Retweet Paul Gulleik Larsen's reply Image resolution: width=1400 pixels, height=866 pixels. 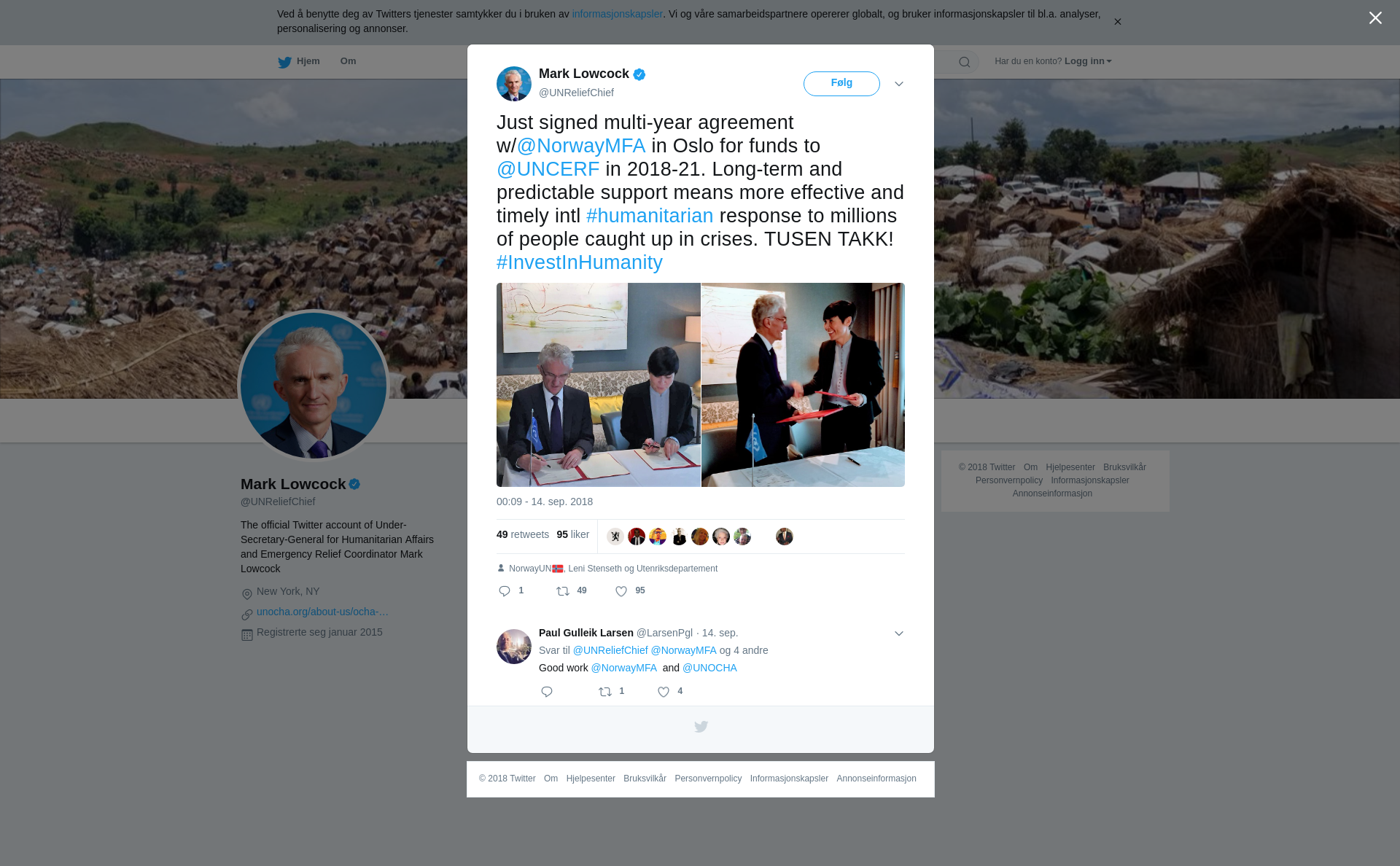[605, 692]
